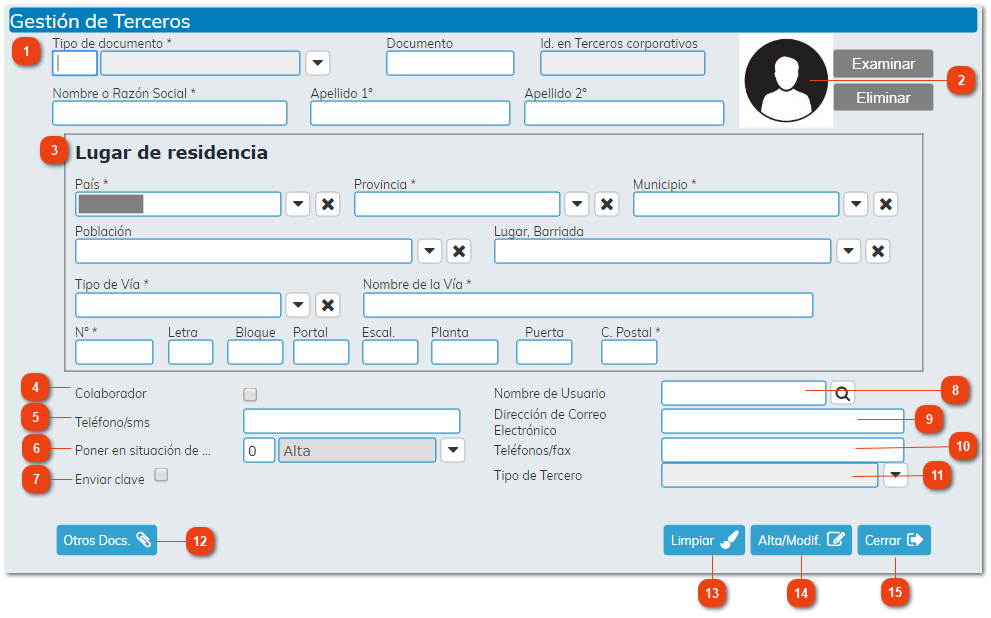Enable the Colaborador checkbox
The width and height of the screenshot is (991, 618).
point(248,394)
